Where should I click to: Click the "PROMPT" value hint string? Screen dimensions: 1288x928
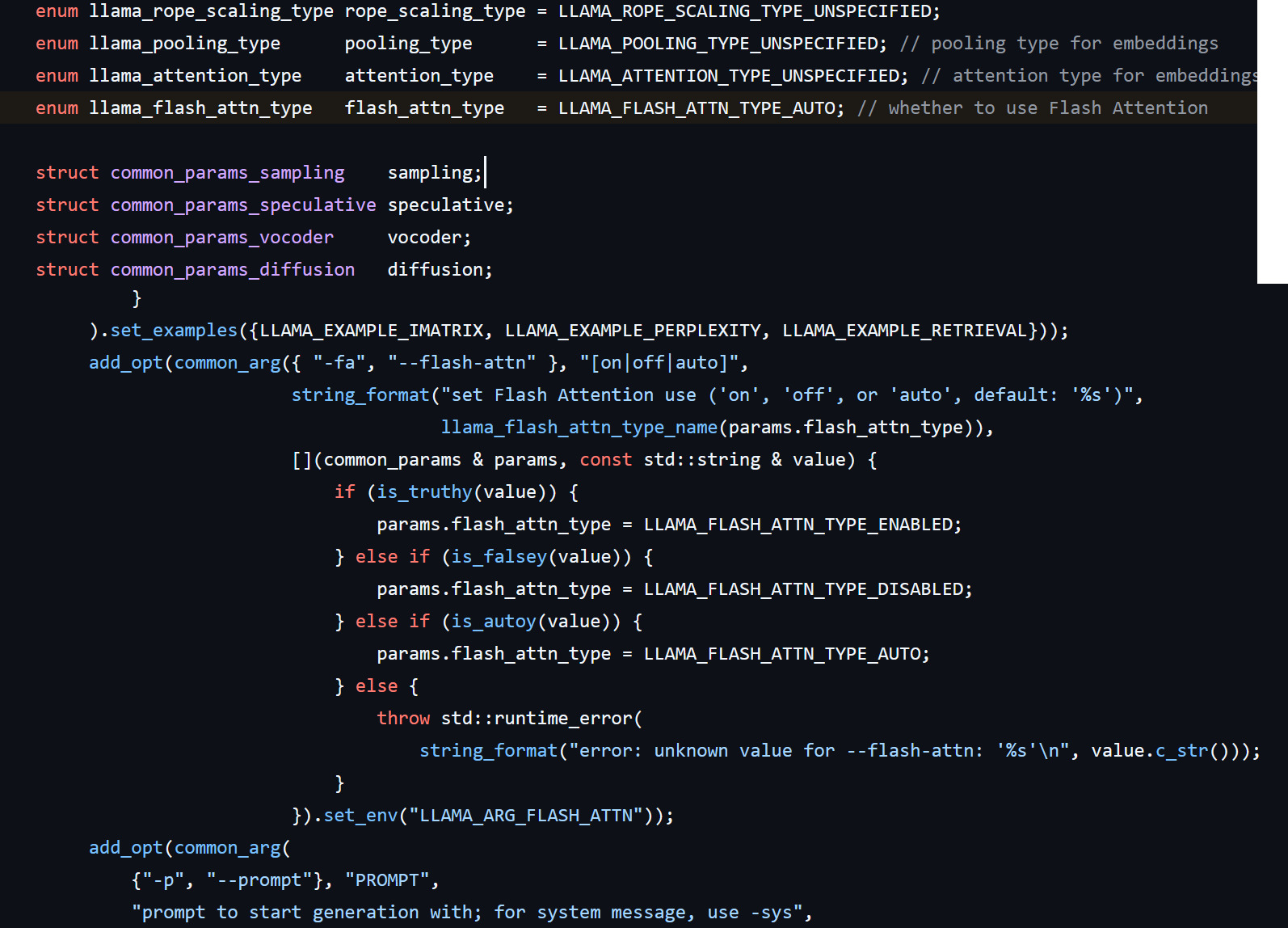(x=387, y=880)
